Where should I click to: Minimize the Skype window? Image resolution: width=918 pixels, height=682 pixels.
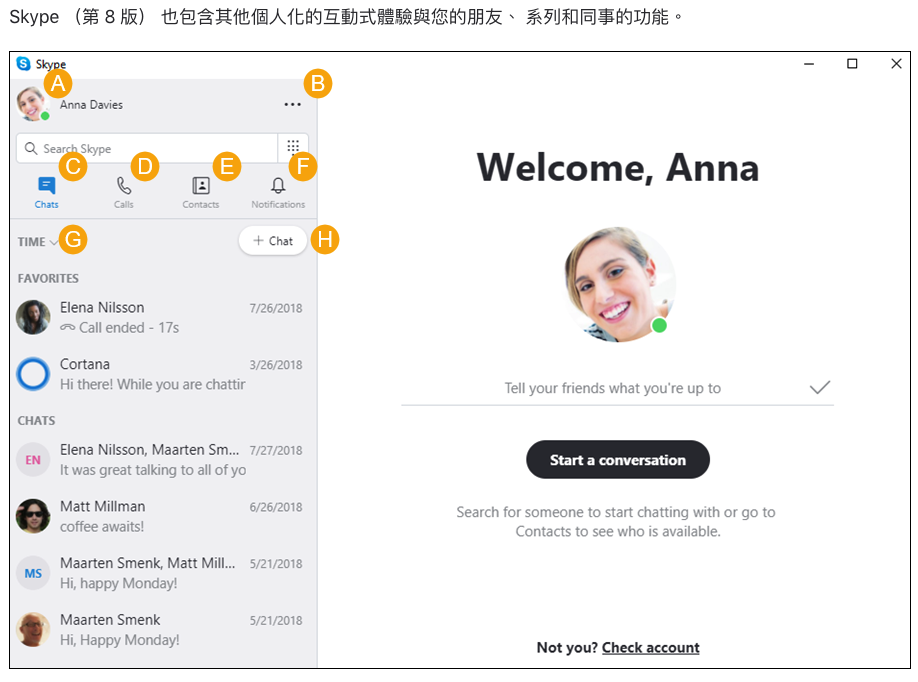point(809,64)
